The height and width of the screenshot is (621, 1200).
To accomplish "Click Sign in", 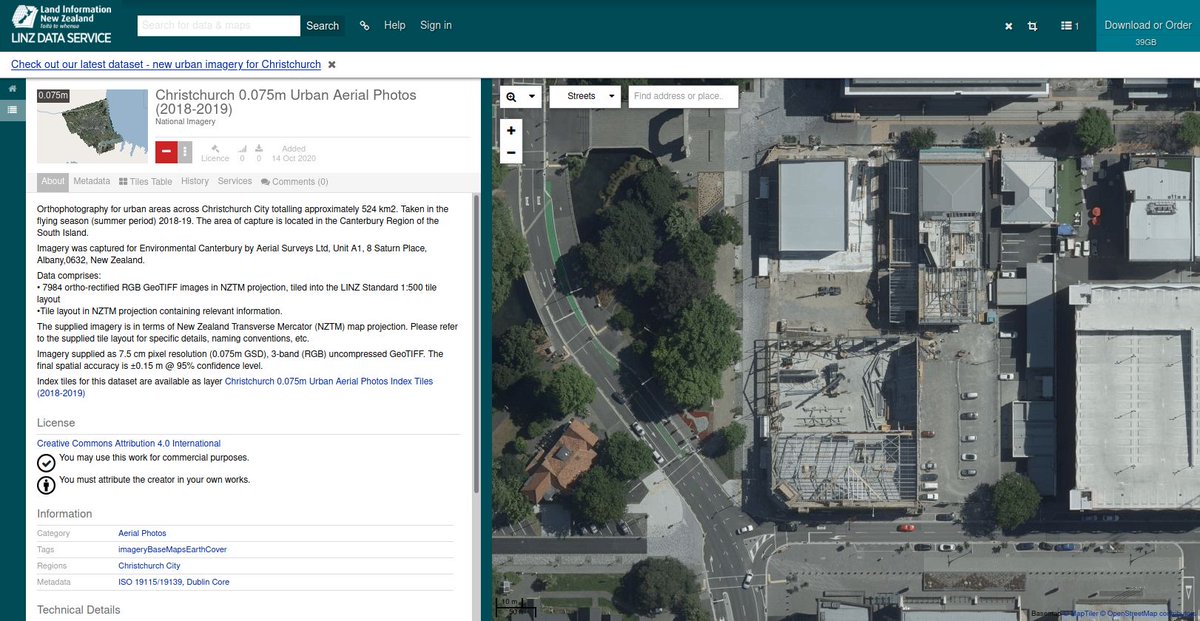I will 435,25.
